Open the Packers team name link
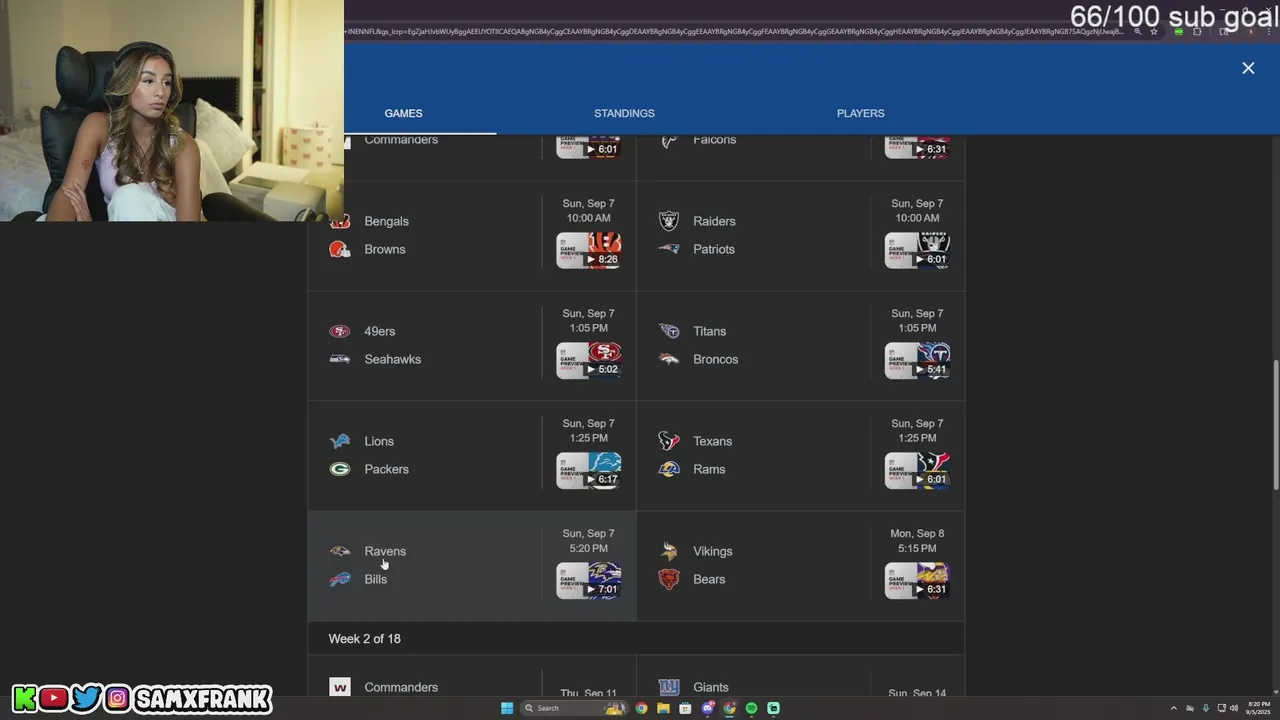The image size is (1280, 720). (387, 469)
